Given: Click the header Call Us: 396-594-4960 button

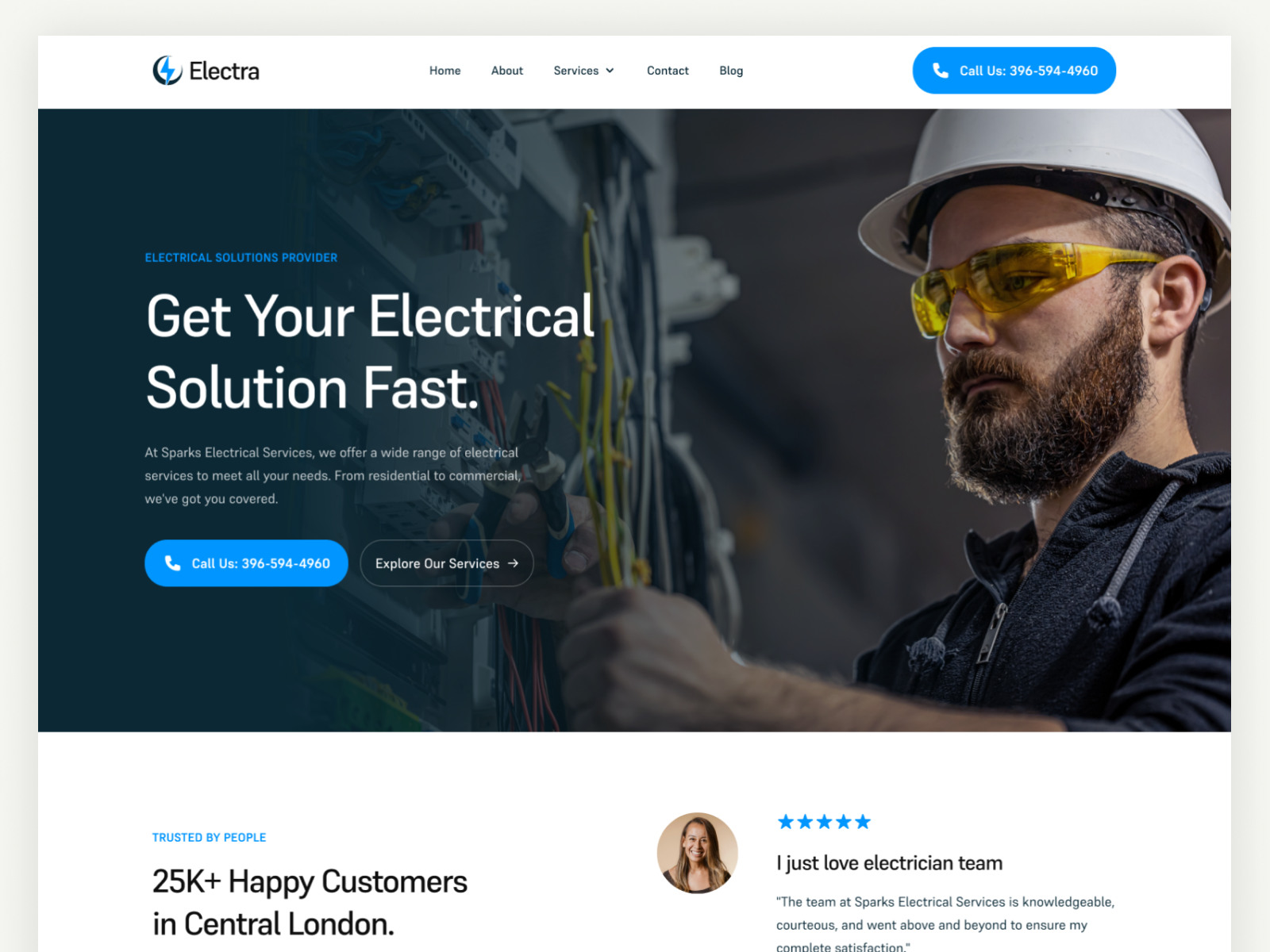Looking at the screenshot, I should click(x=1014, y=71).
